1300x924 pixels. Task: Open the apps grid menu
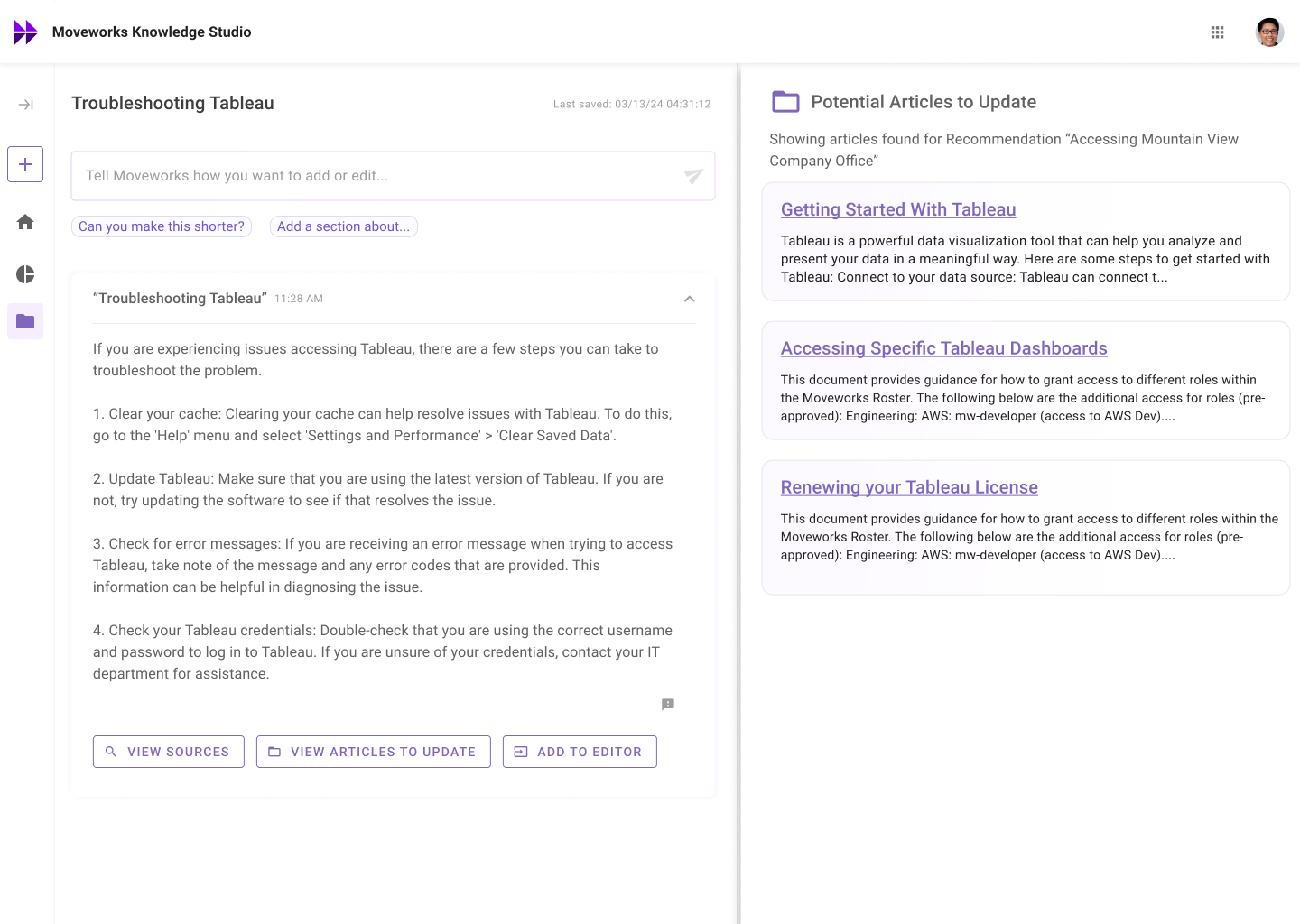[1217, 32]
